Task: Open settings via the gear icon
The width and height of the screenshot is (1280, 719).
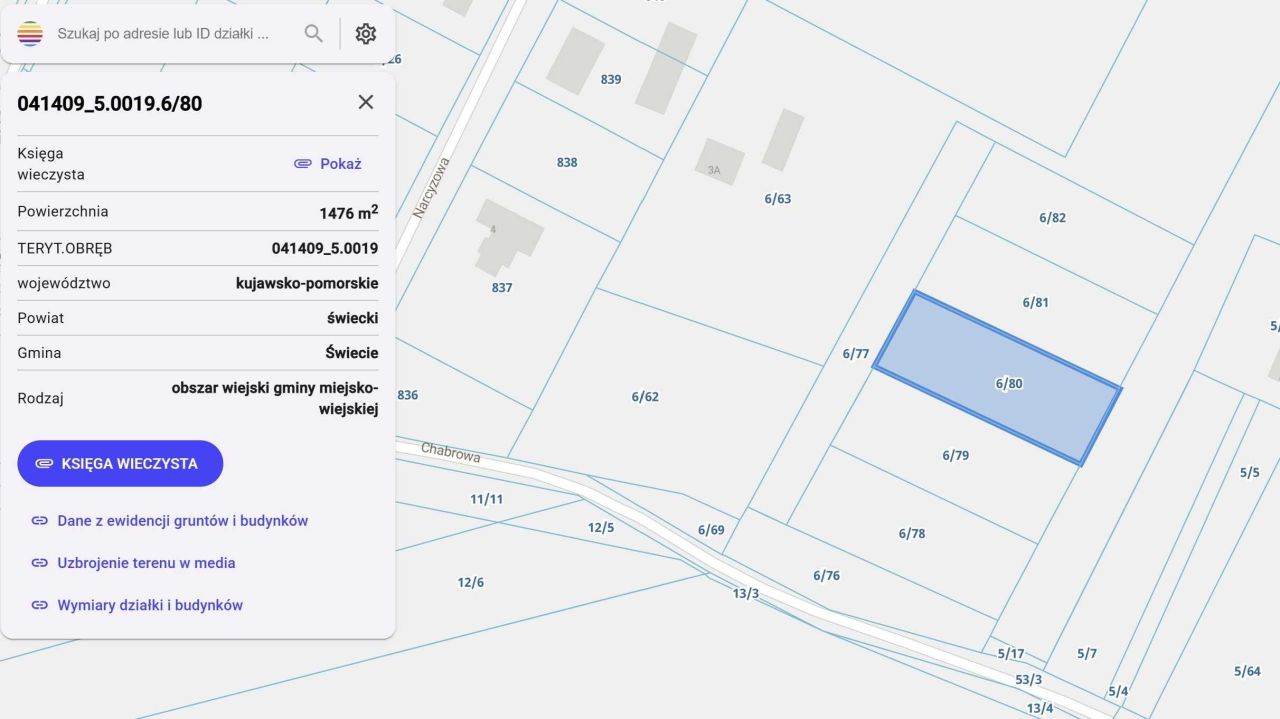Action: pyautogui.click(x=366, y=34)
